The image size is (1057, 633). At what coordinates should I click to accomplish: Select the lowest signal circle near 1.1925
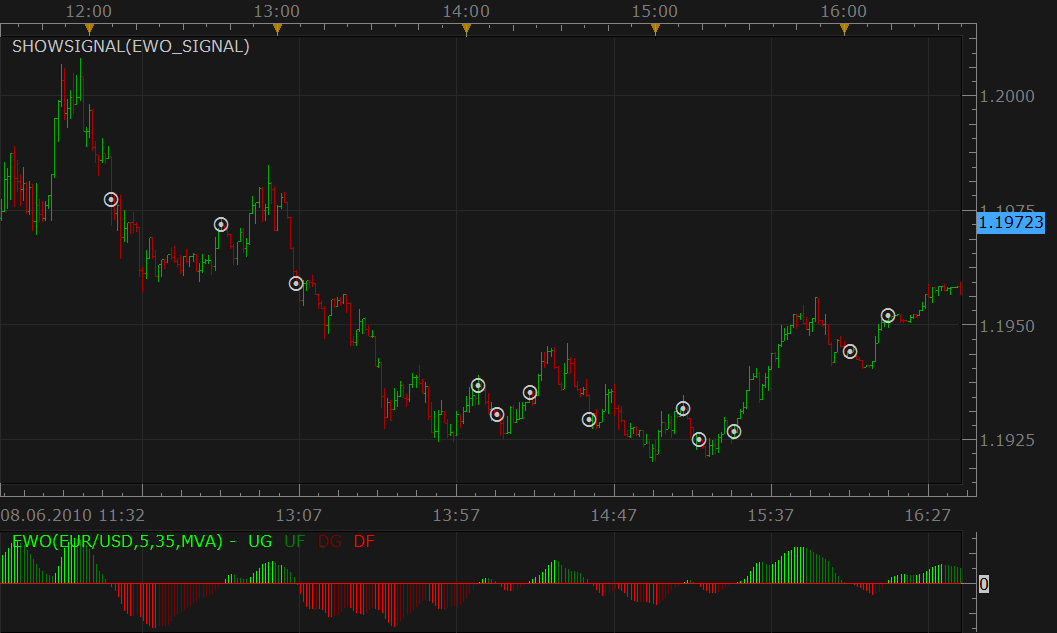click(x=699, y=440)
